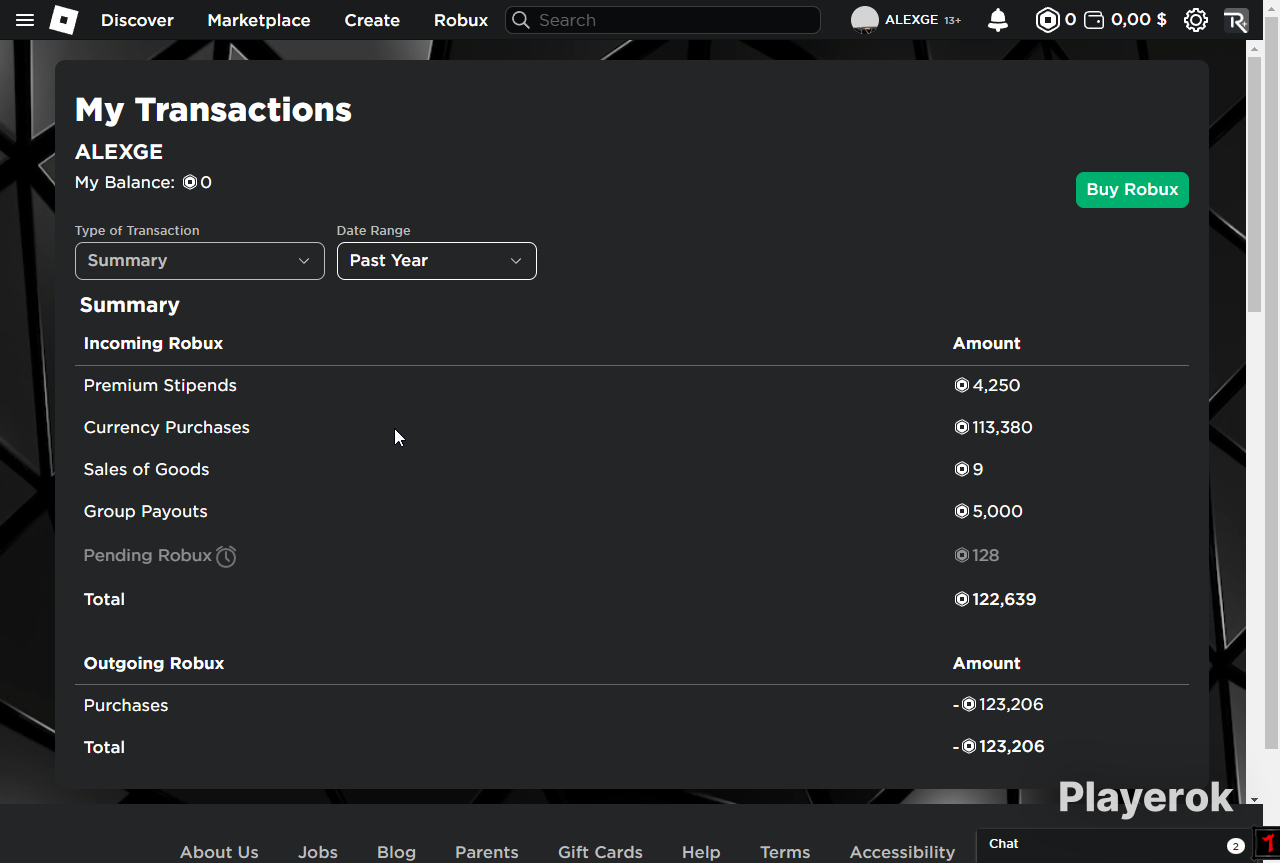The image size is (1280, 863).
Task: Click the Robux balance icon in navbar
Action: point(1047,20)
